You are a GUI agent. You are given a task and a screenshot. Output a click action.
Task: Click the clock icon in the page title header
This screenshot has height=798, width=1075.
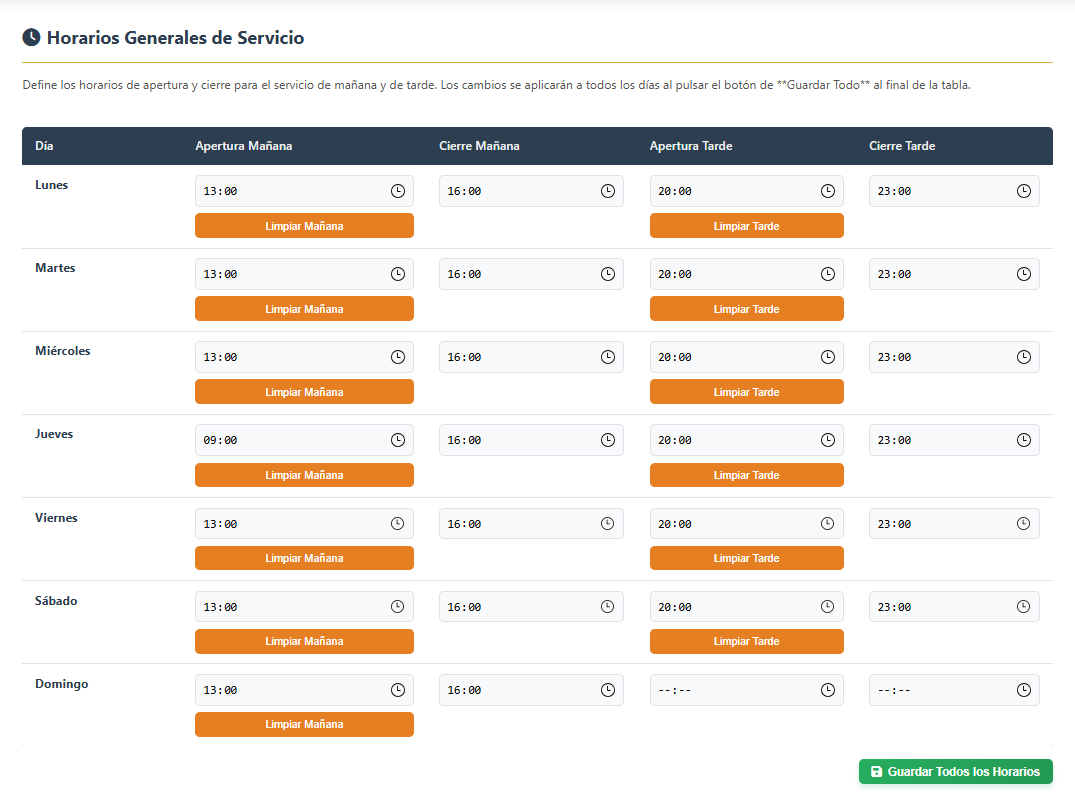(29, 37)
